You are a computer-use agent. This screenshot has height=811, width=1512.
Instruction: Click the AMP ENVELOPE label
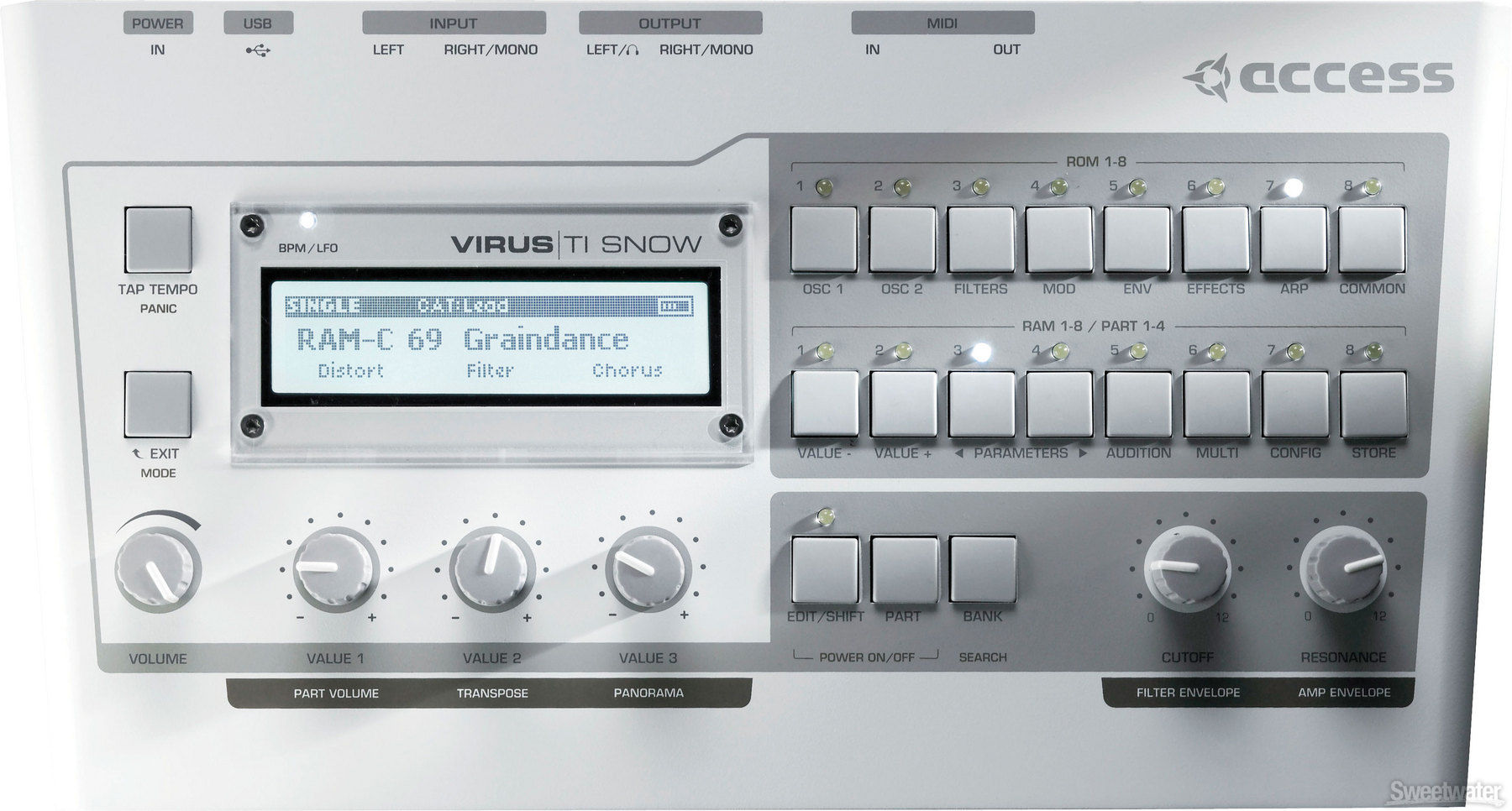pyautogui.click(x=1344, y=693)
